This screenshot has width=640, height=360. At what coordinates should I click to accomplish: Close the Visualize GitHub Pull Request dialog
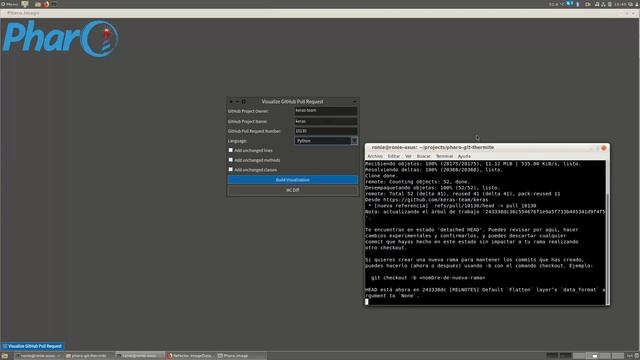(x=231, y=102)
